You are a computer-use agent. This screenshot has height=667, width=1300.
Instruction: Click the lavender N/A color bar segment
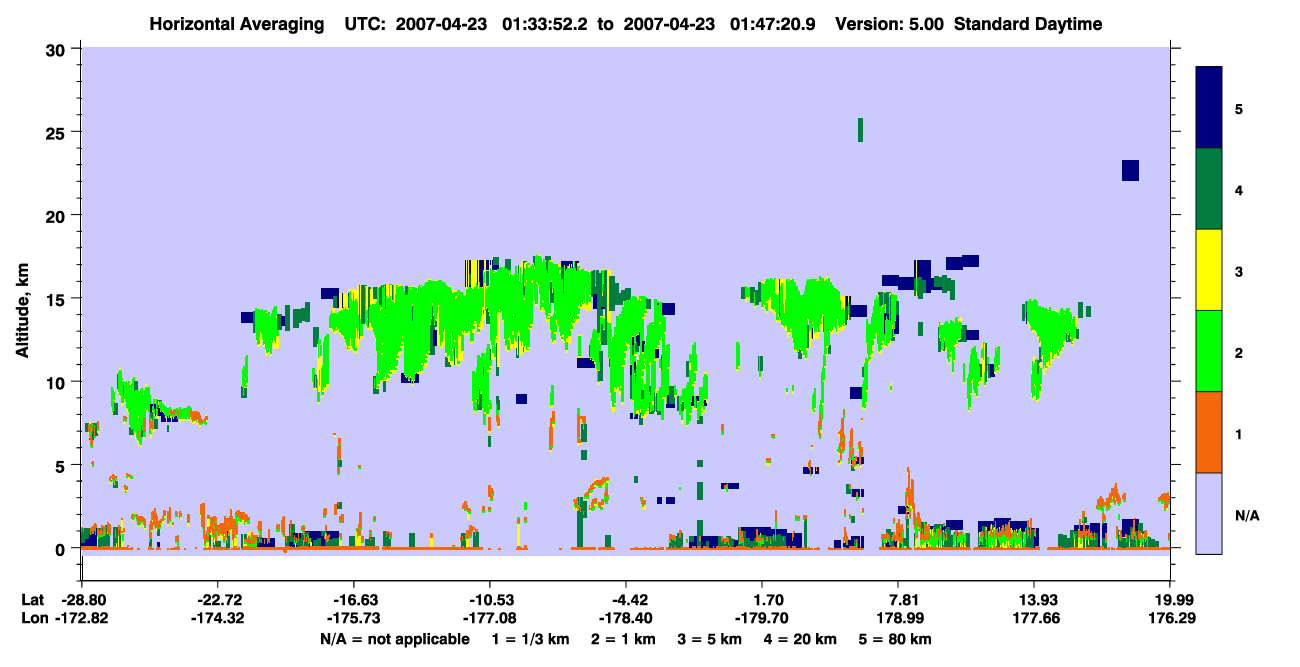[1210, 513]
